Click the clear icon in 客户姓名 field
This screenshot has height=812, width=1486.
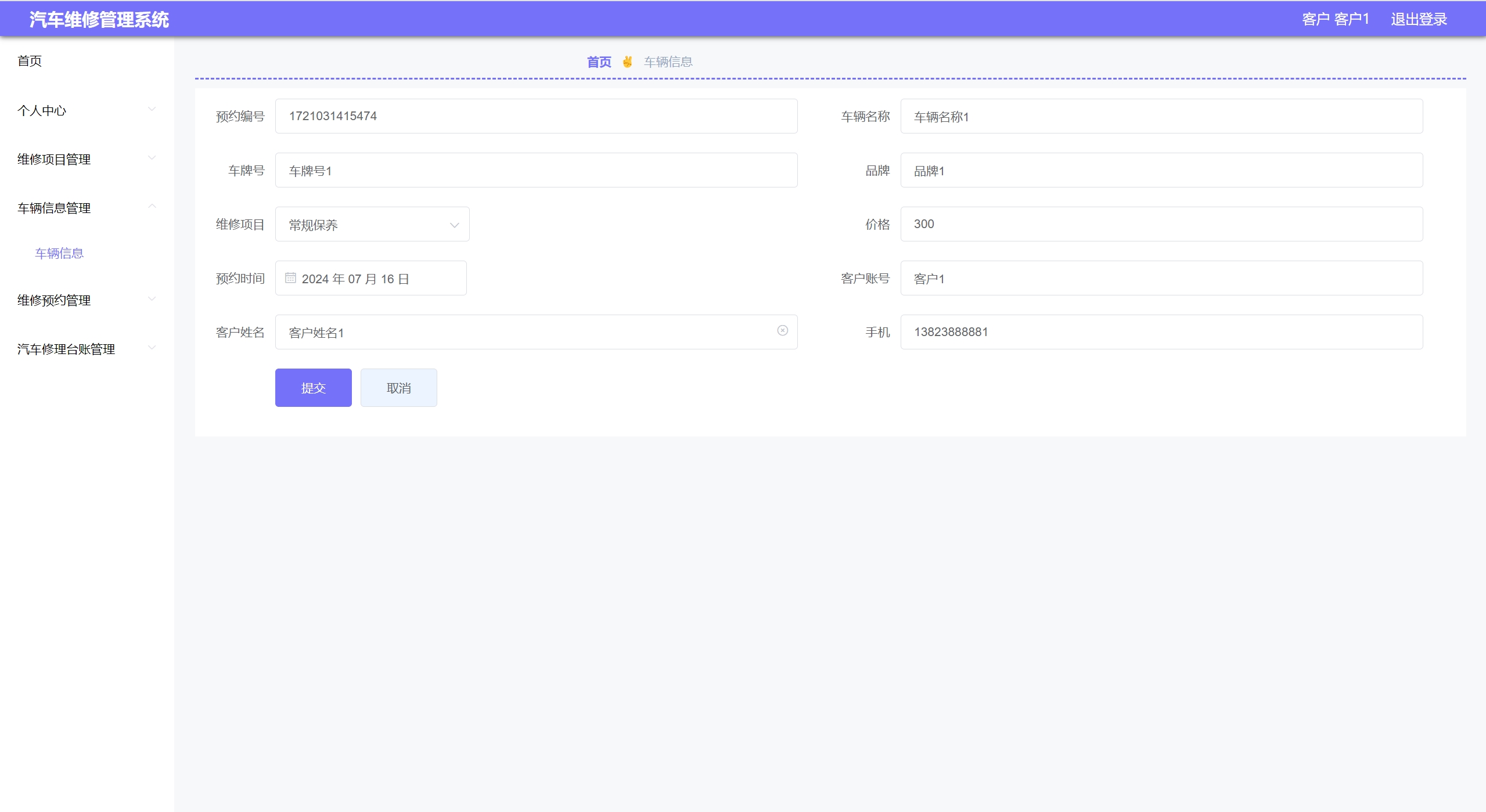782,330
